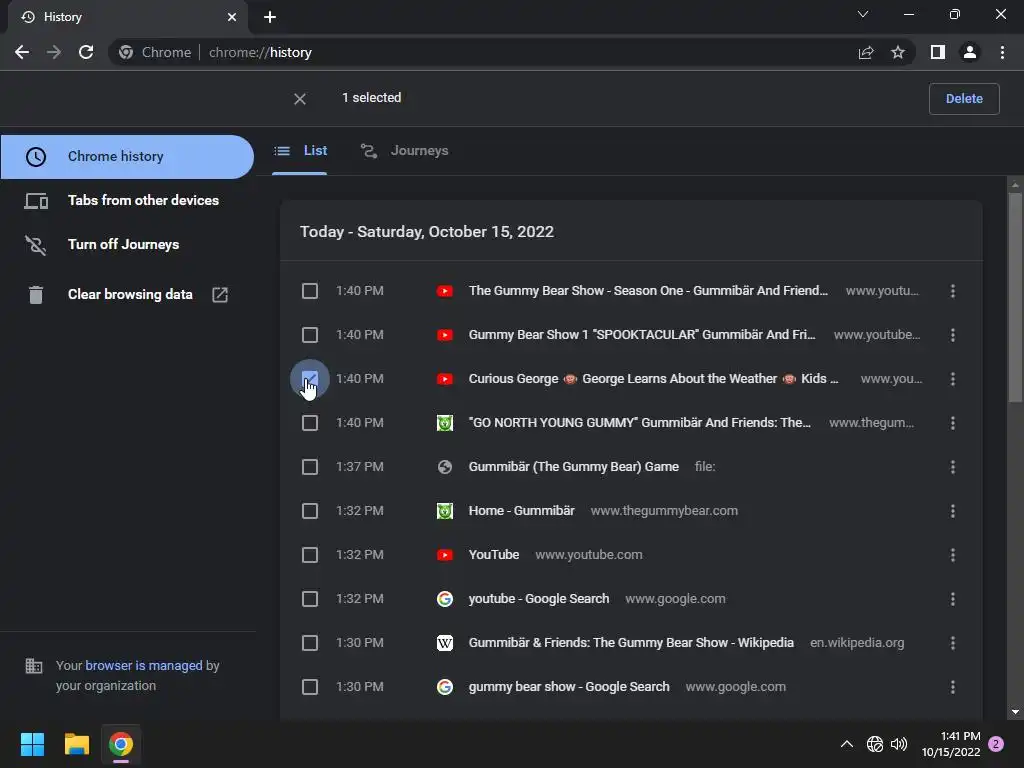Open the volume tray icon

(899, 744)
